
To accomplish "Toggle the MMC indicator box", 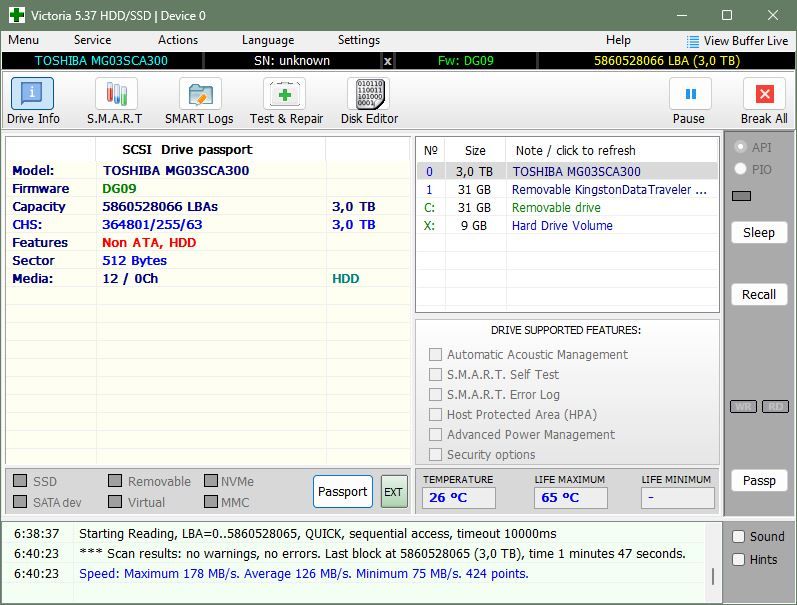I will [210, 502].
